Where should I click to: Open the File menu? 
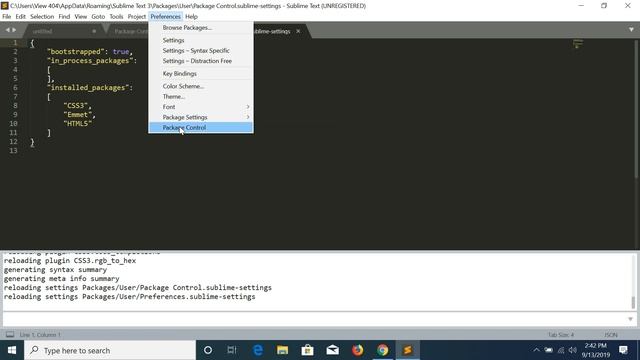[7, 17]
